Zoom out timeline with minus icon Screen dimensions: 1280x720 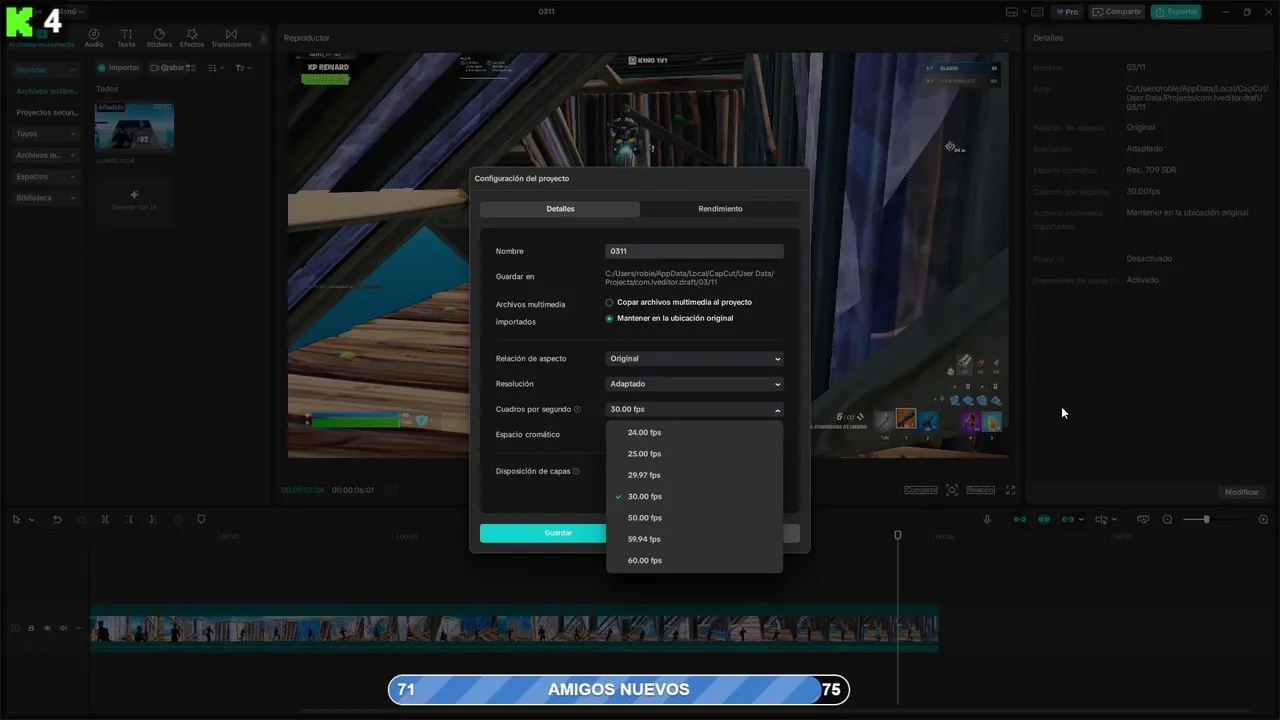point(1167,519)
